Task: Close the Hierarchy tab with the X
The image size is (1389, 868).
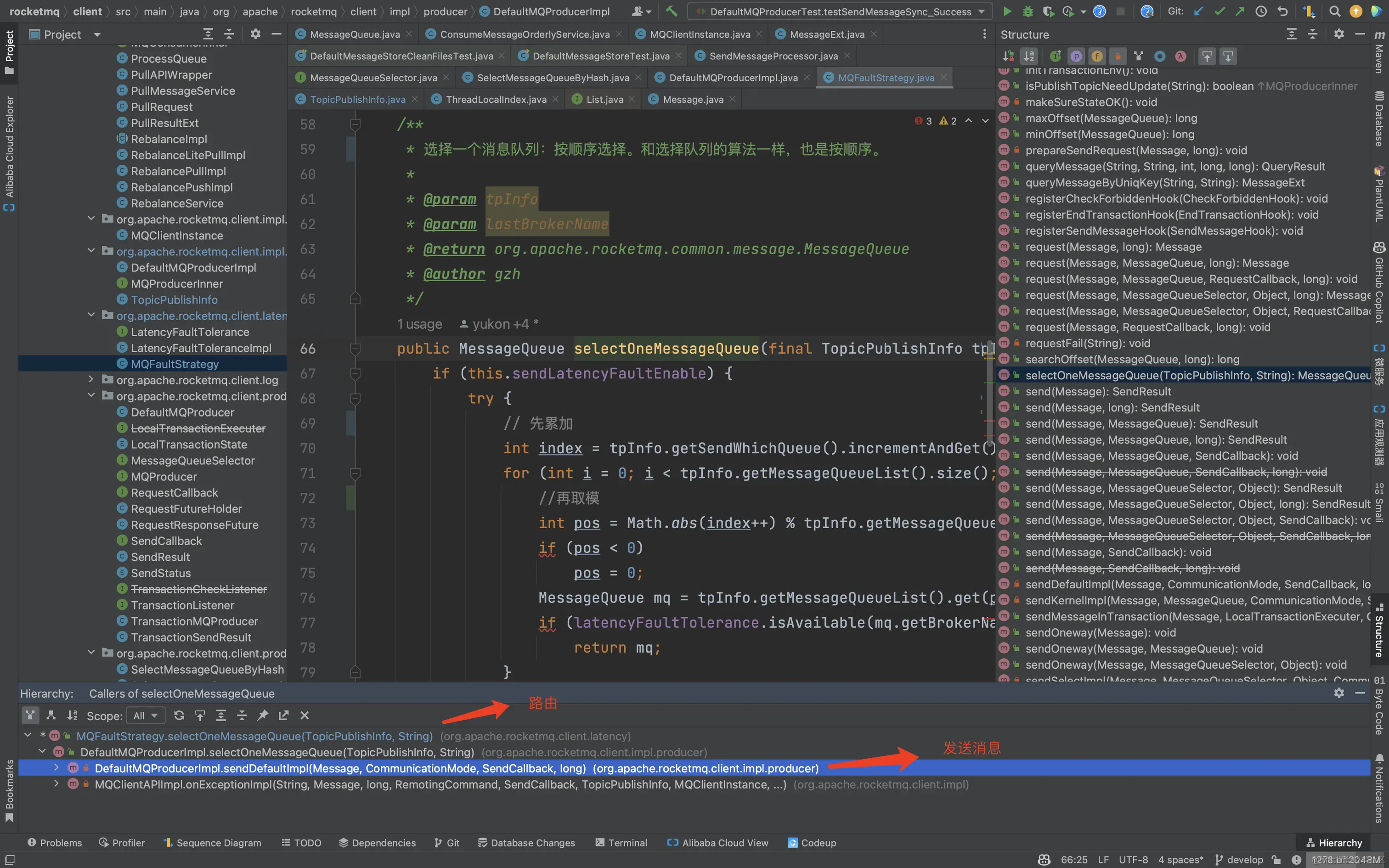Action: tap(305, 716)
